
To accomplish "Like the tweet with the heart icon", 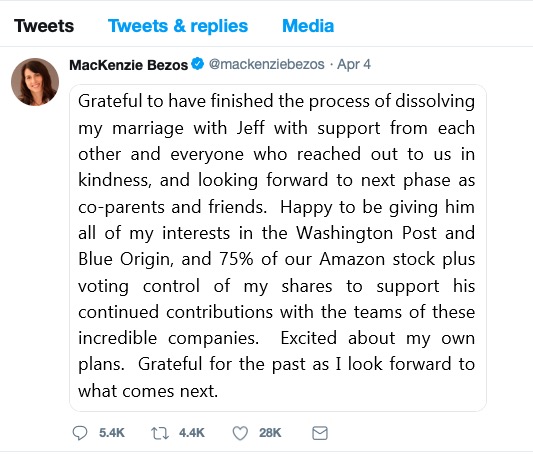I will coord(240,433).
